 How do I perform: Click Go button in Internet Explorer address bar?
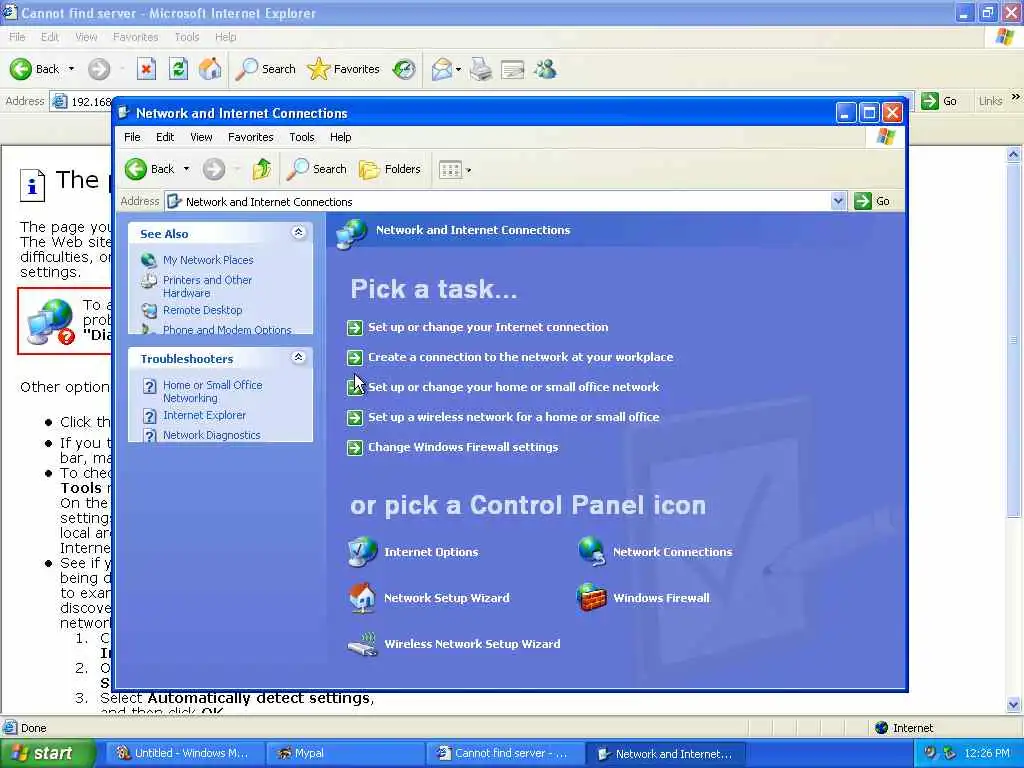click(x=939, y=101)
